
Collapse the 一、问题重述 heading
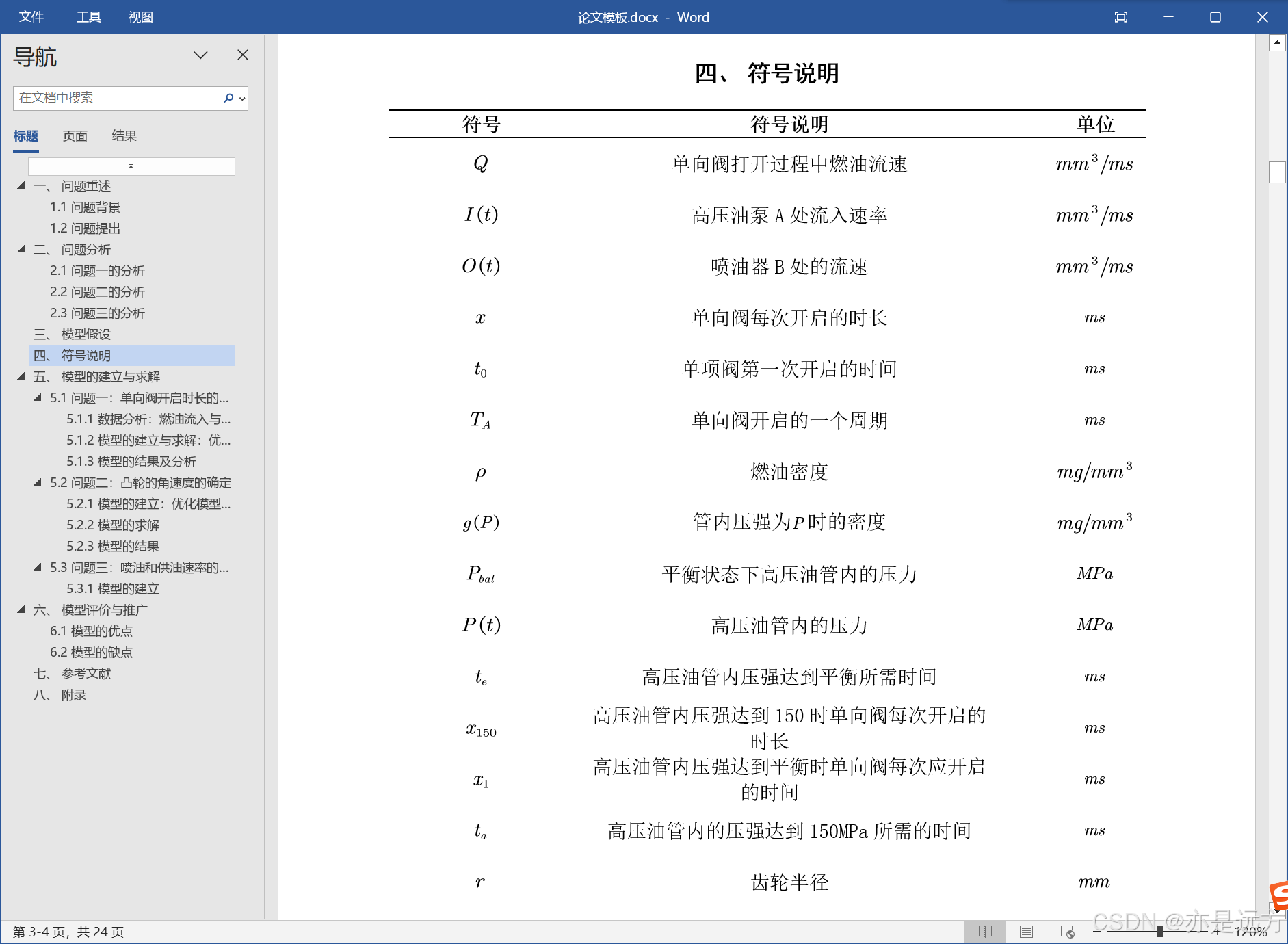point(21,185)
